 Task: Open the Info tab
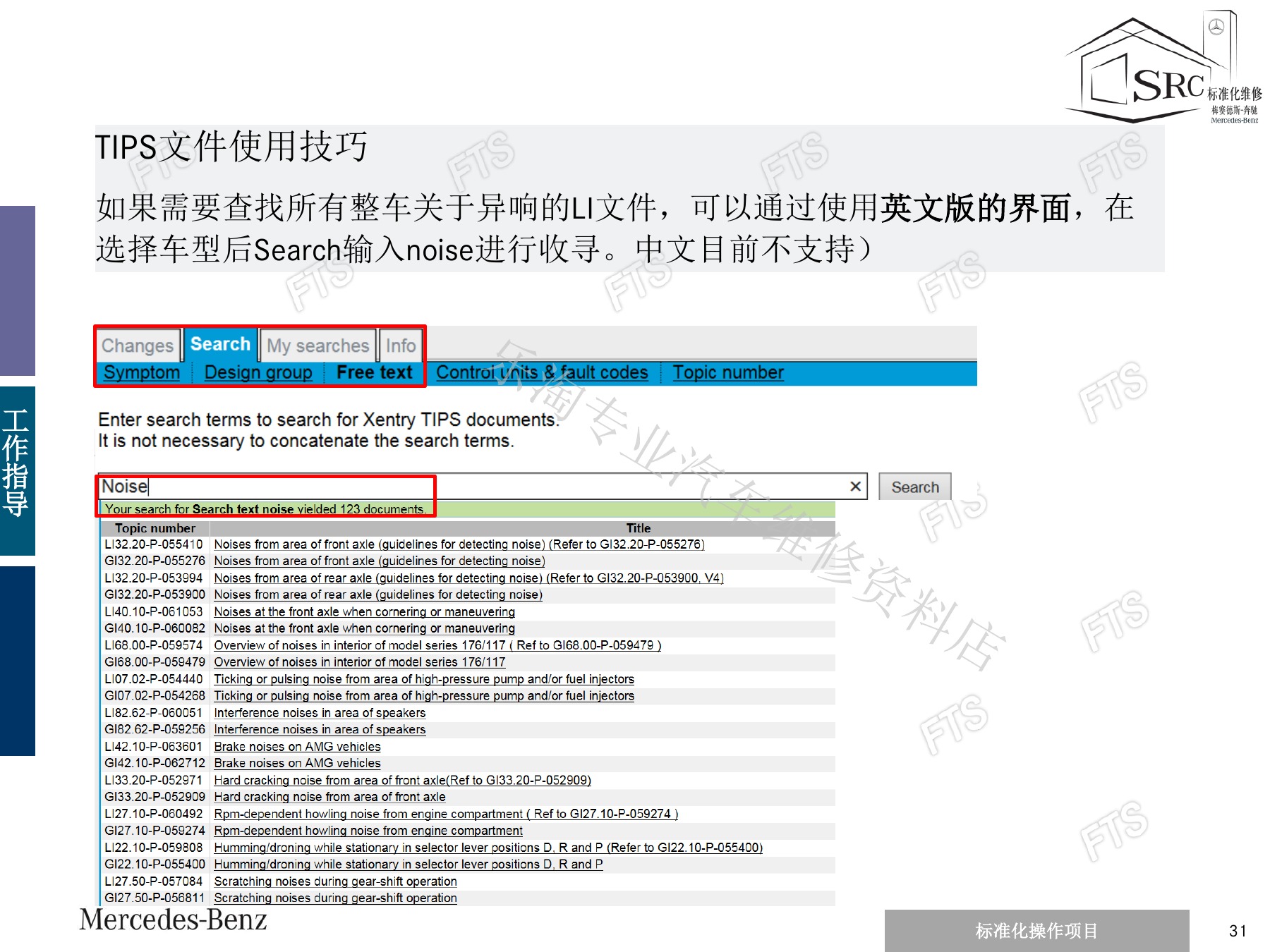[401, 346]
